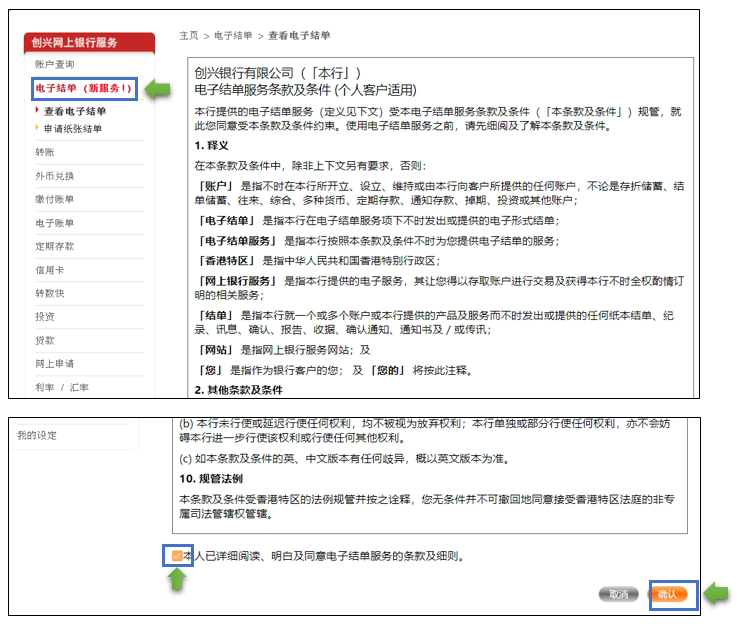
Task: Open the 转账 sidebar item
Action: coord(45,152)
